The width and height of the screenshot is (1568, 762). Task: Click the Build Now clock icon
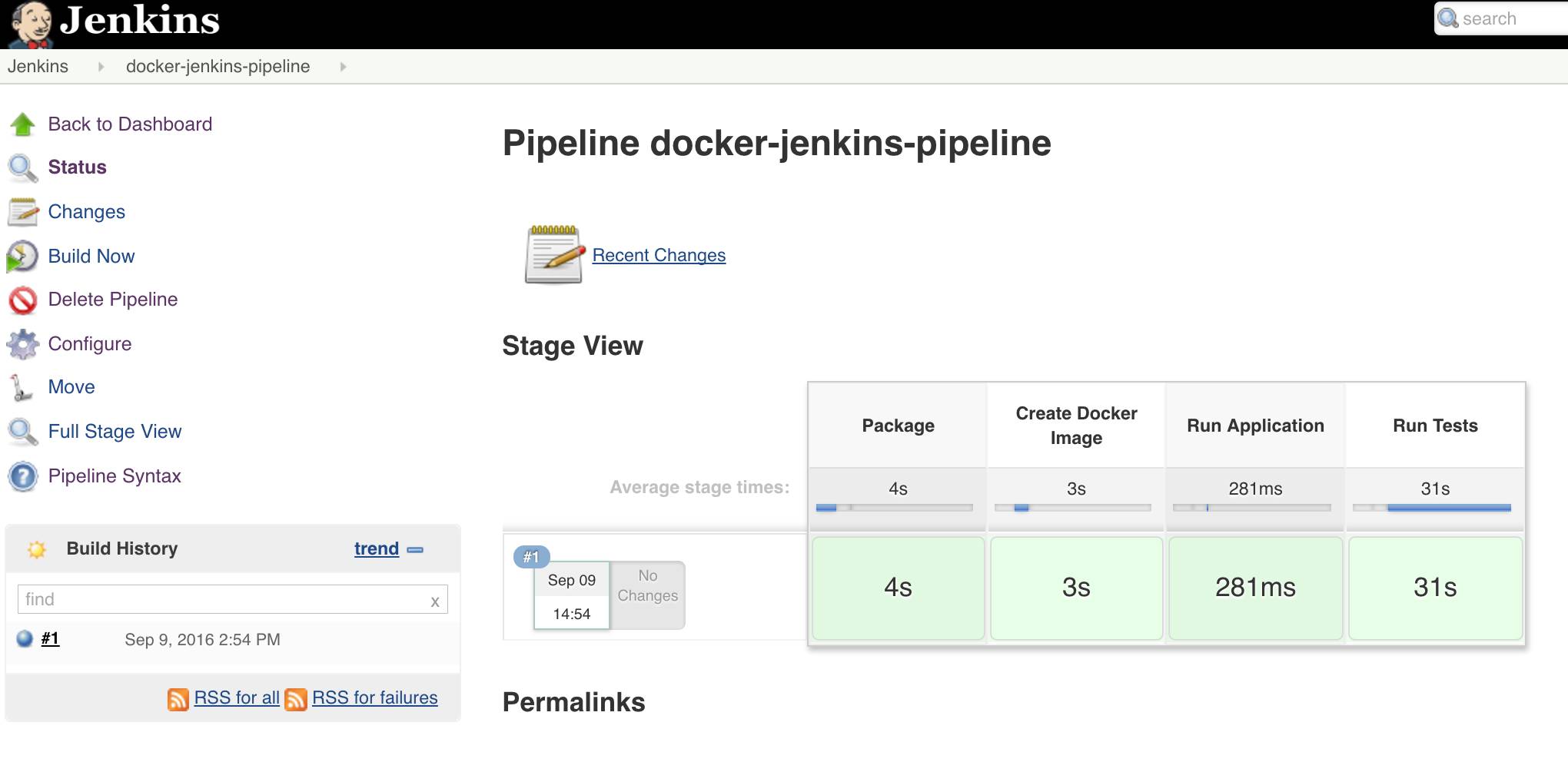point(23,257)
